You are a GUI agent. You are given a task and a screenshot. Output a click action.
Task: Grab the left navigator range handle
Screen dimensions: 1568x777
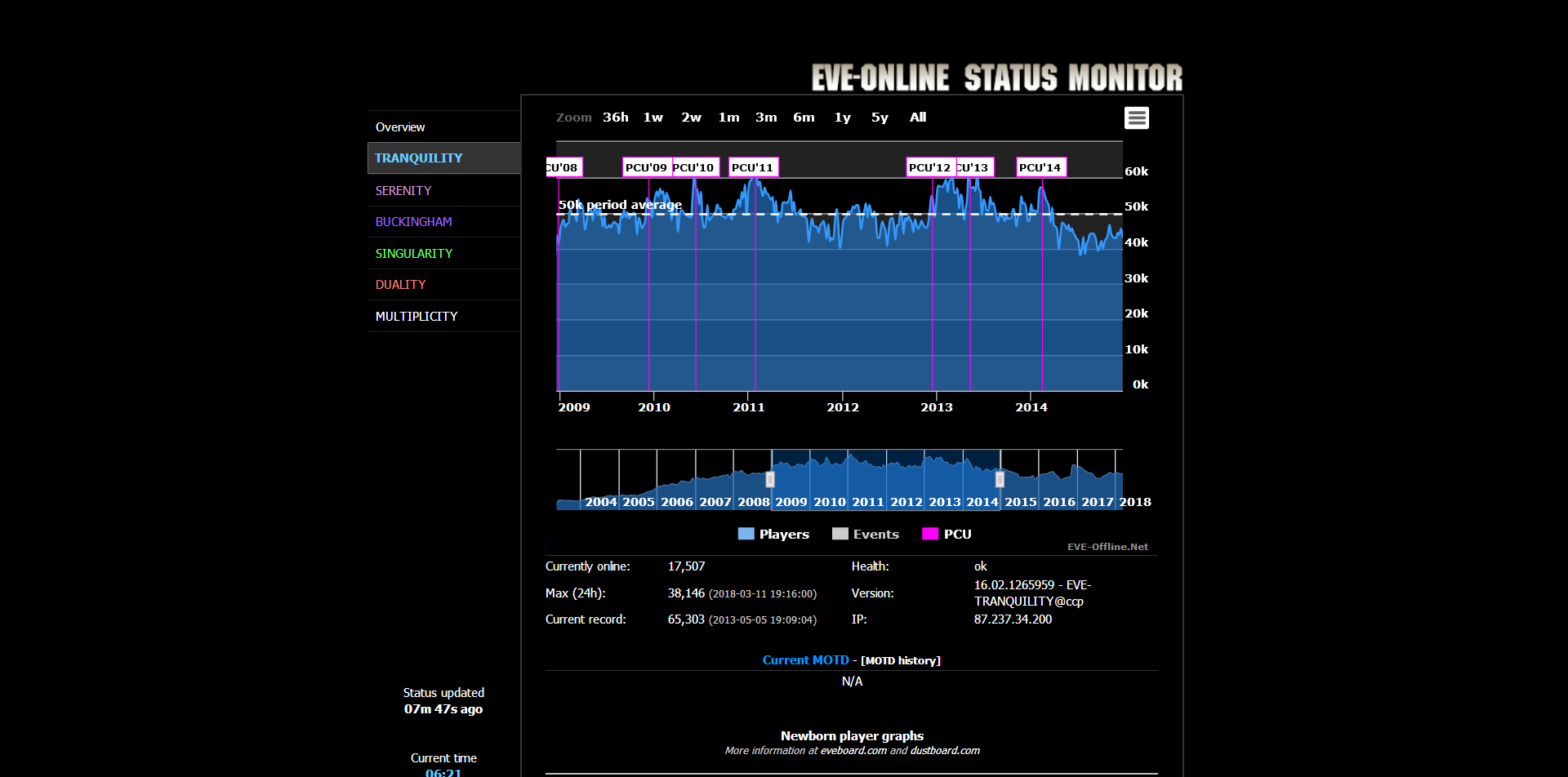[x=770, y=479]
